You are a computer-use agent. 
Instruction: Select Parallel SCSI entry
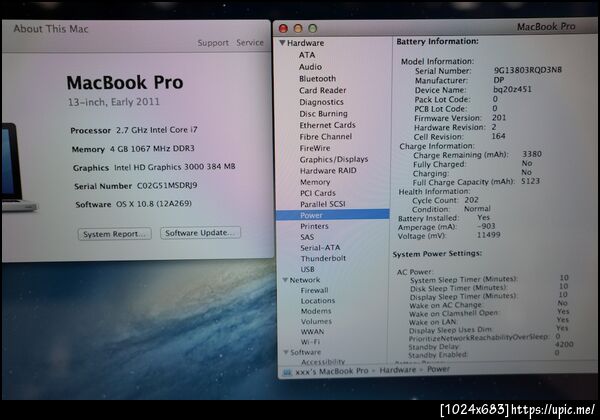pos(323,204)
